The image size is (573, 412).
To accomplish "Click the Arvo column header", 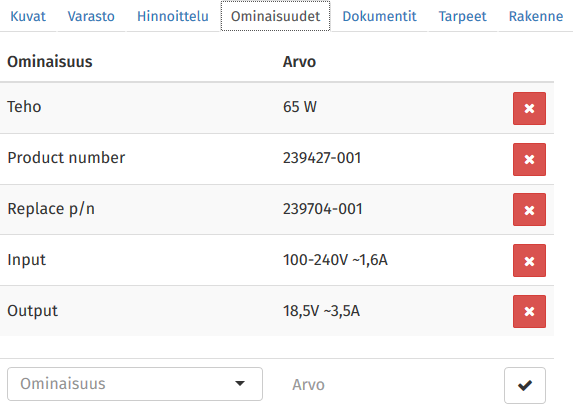I will [x=299, y=61].
